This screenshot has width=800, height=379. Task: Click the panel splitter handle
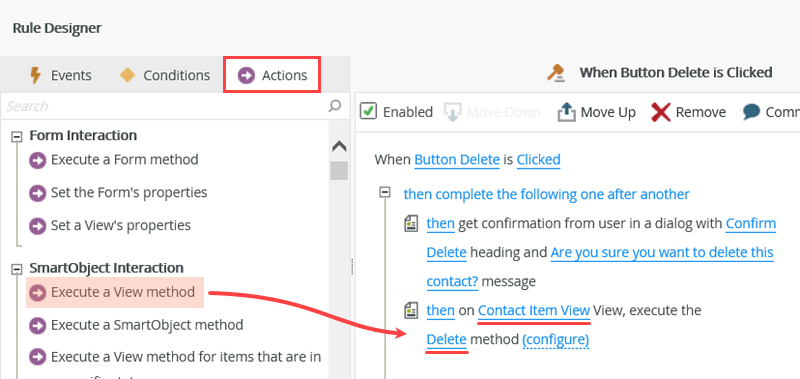click(x=353, y=267)
